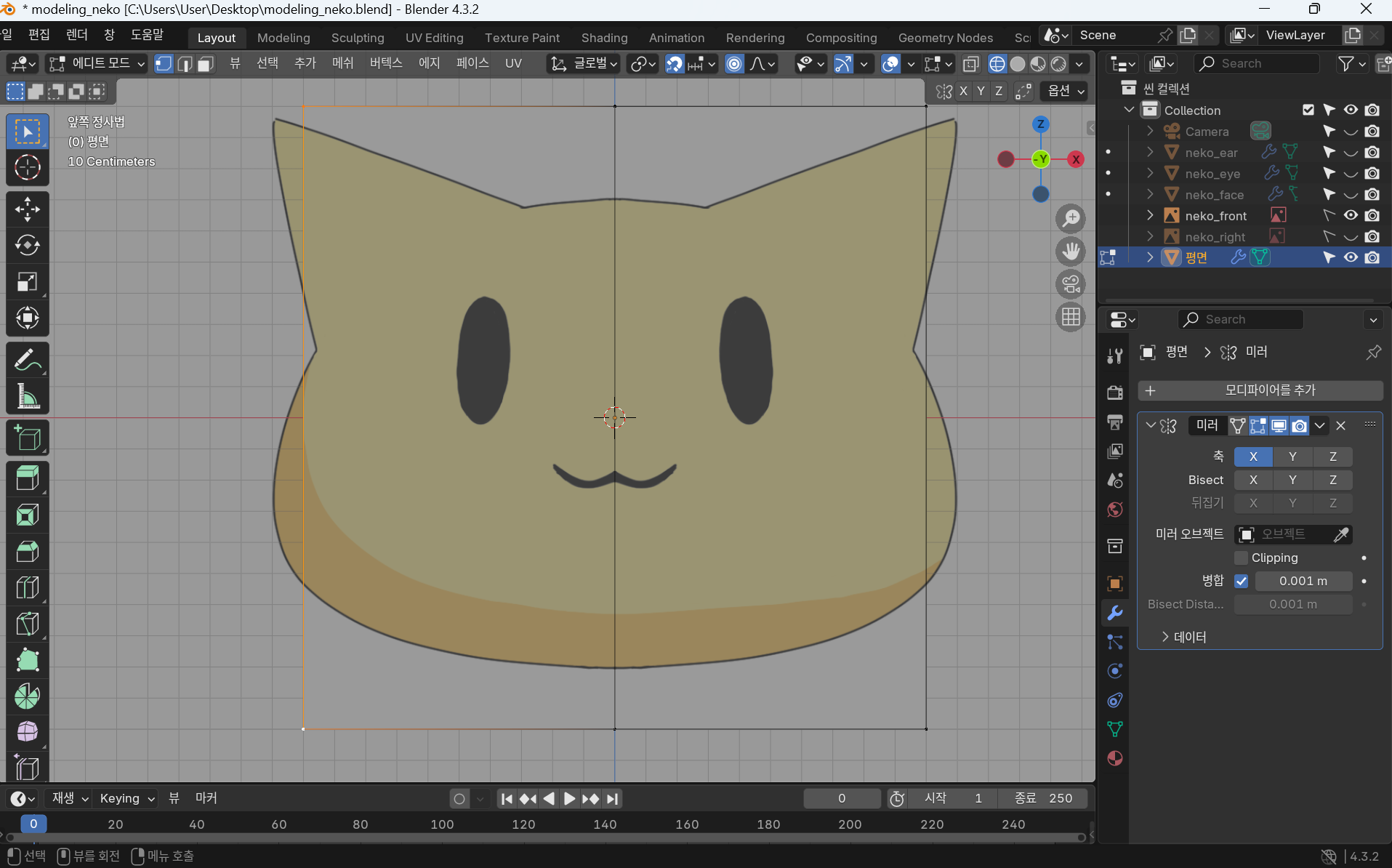Click the red X axis gizmo ball
Viewport: 1392px width, 868px height.
pos(1076,159)
